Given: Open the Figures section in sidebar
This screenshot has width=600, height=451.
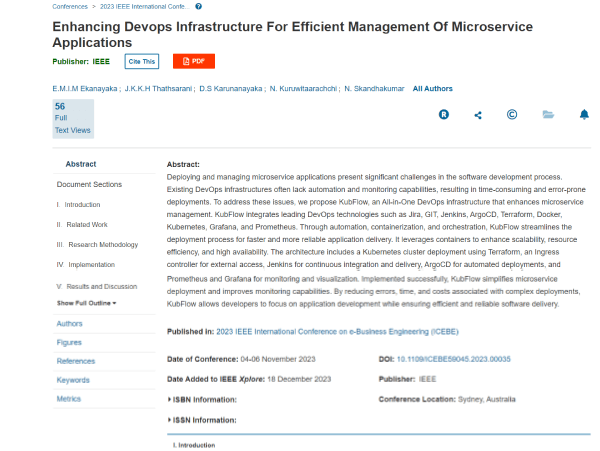Looking at the screenshot, I should pyautogui.click(x=70, y=342).
